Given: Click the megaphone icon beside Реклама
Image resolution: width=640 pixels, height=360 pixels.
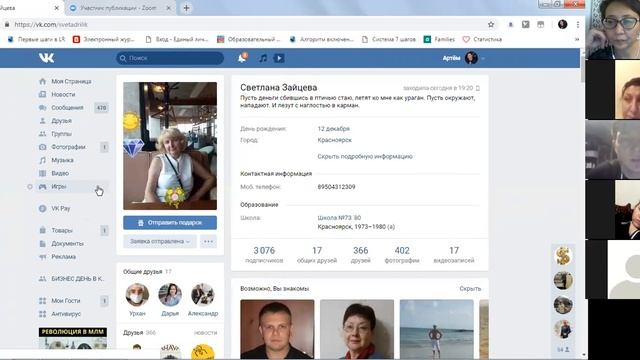Looking at the screenshot, I should point(42,257).
